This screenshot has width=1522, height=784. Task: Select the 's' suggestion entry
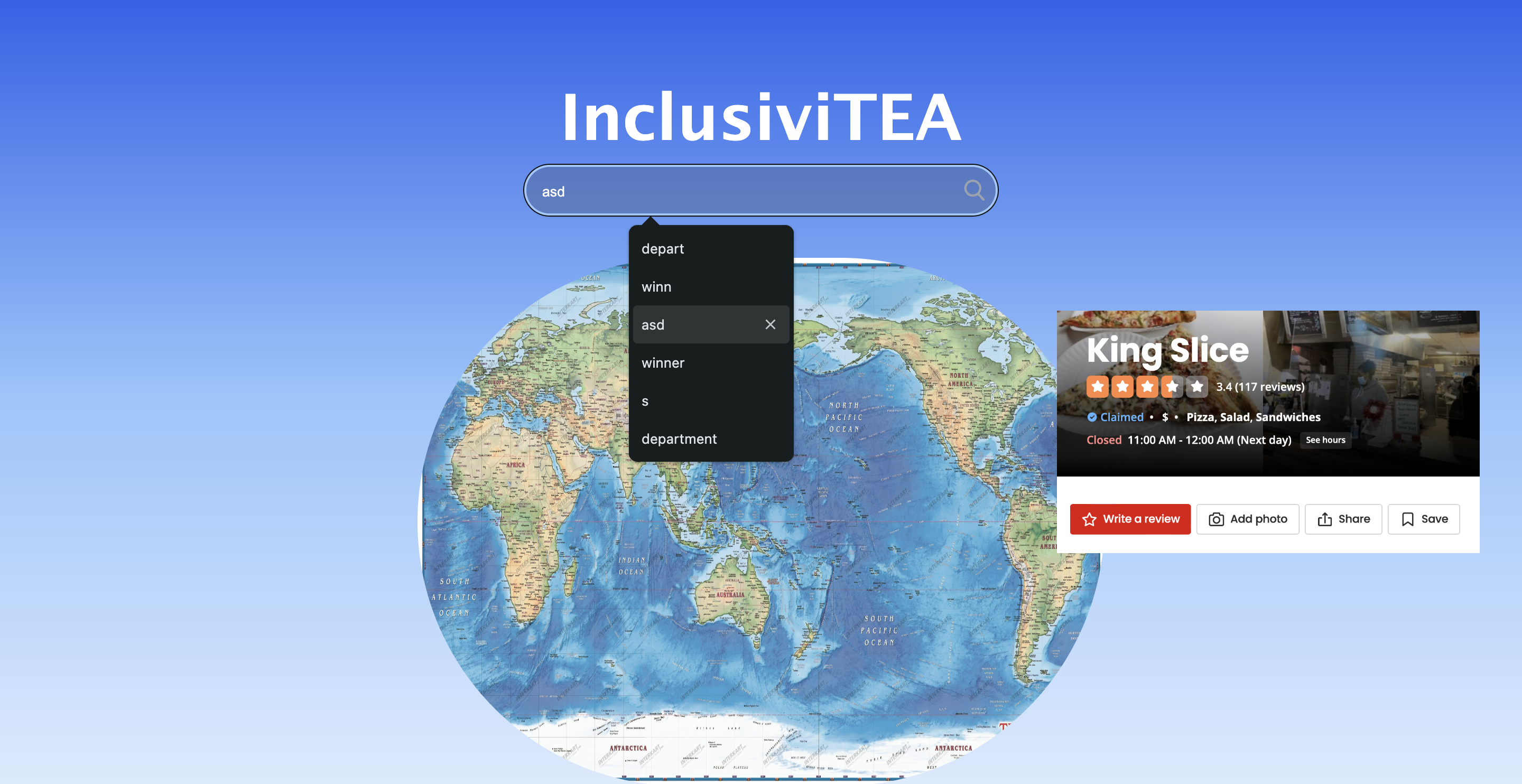645,401
